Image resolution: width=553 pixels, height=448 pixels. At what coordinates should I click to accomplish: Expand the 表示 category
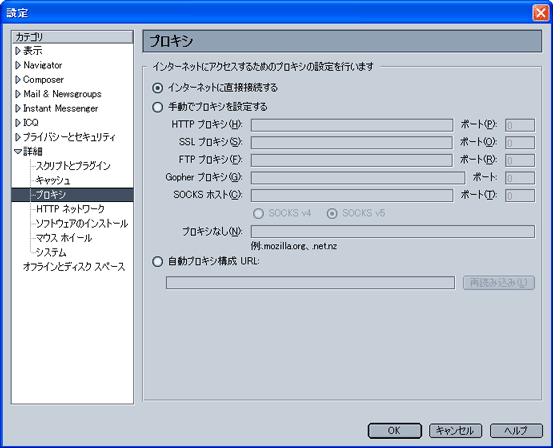click(x=18, y=51)
